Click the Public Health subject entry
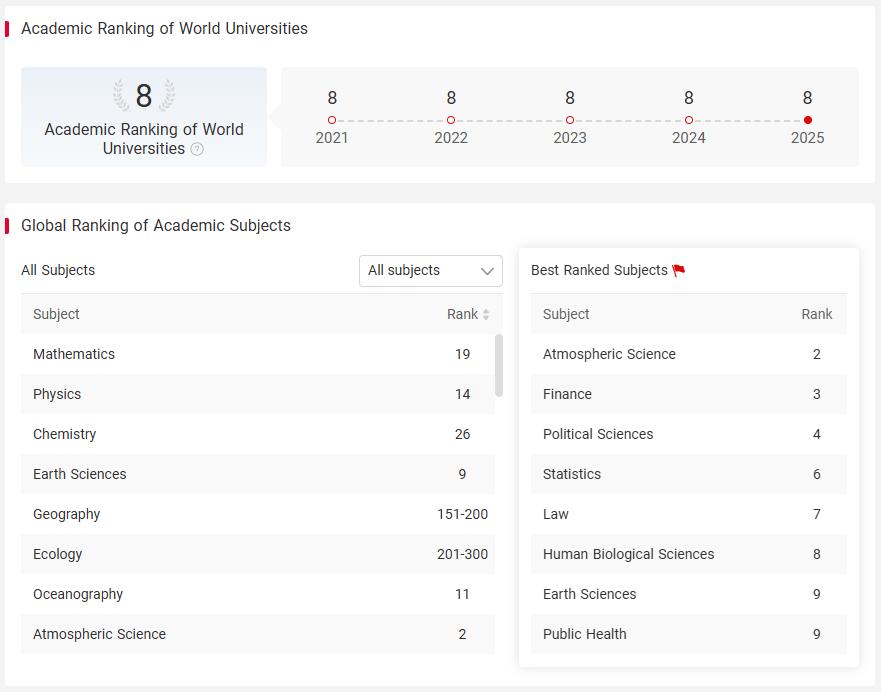Image resolution: width=881 pixels, height=692 pixels. (689, 634)
